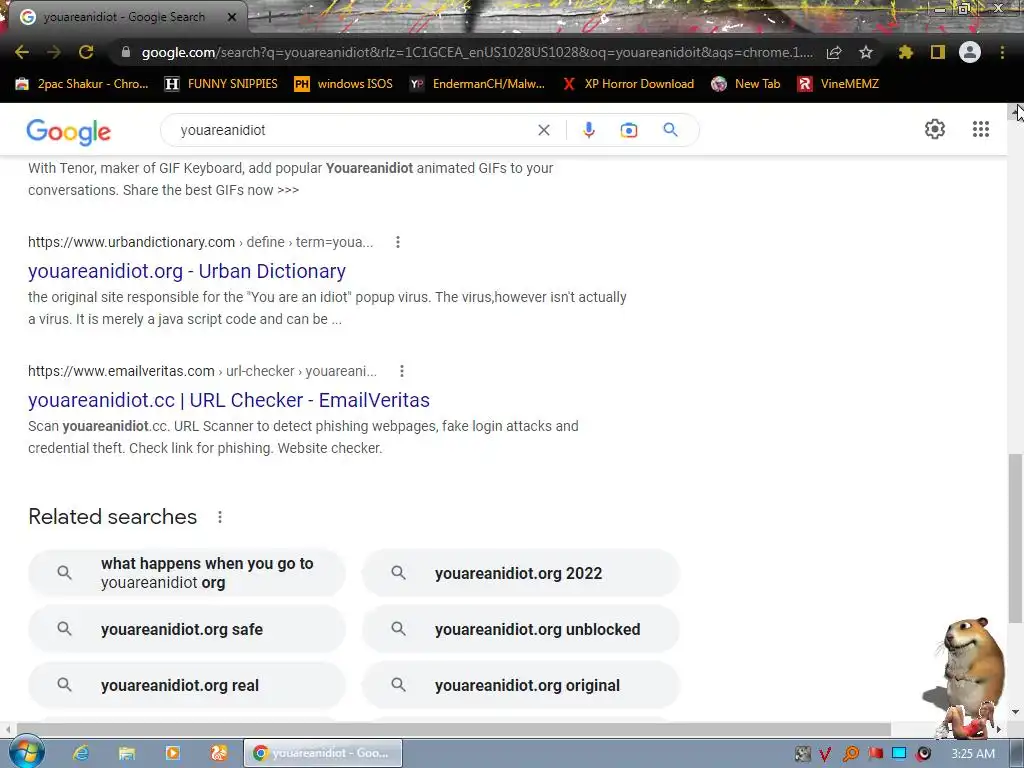Launch Windows Media Player from the taskbar

172,753
